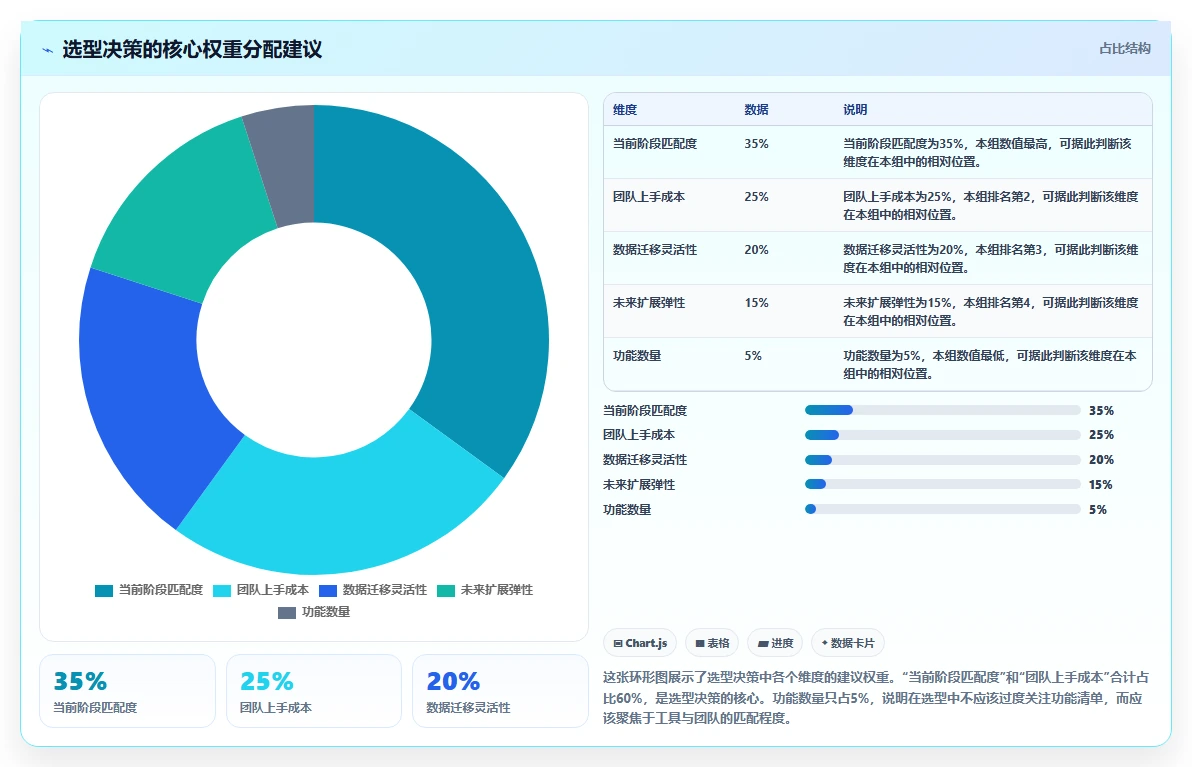
Task: Toggle 功能数量 legend swatch
Action: coord(287,613)
